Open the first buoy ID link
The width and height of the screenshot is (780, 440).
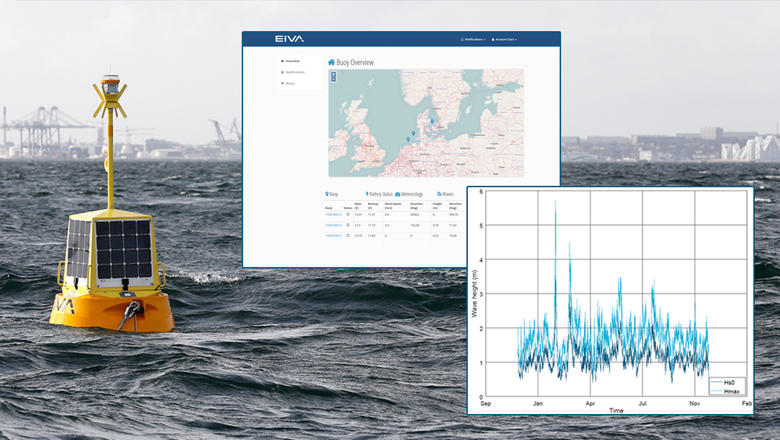coord(333,215)
